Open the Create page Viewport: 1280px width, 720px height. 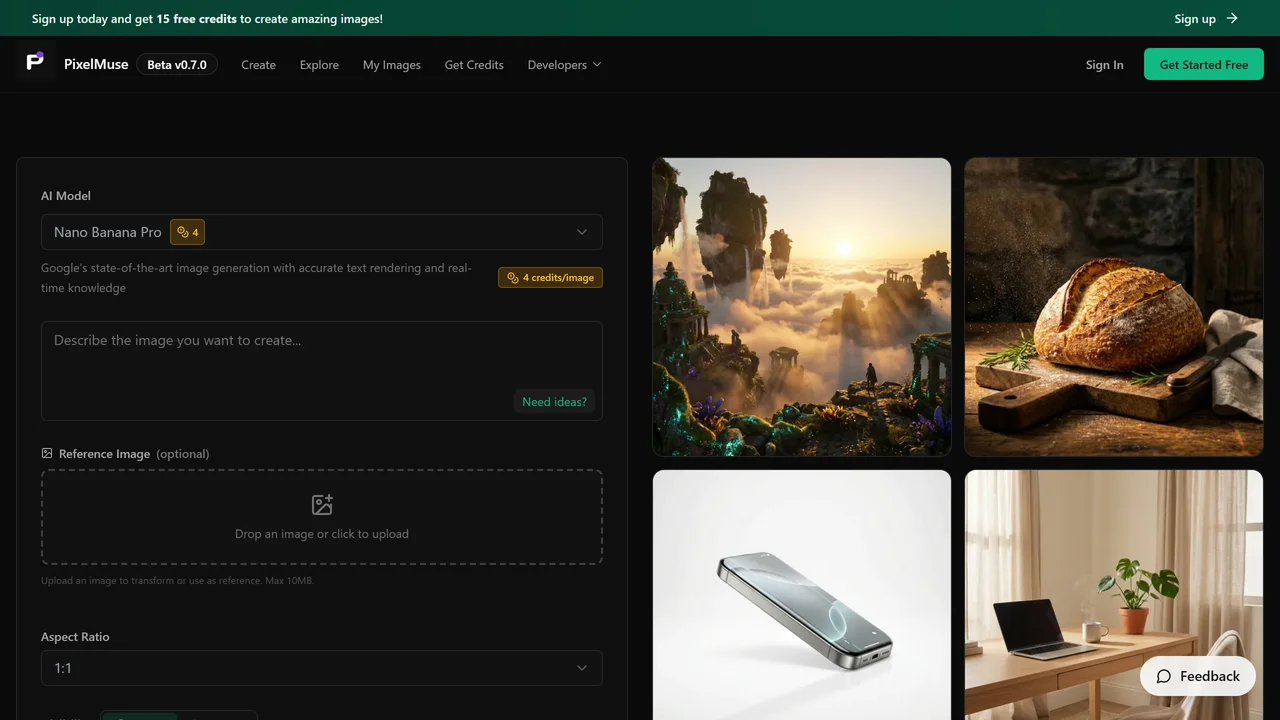258,65
